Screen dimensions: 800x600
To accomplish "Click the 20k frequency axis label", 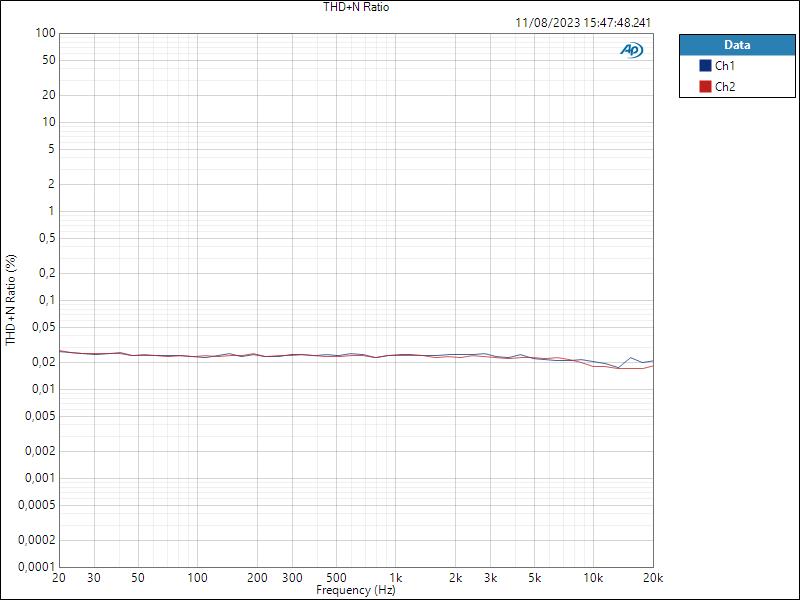I will click(x=654, y=577).
